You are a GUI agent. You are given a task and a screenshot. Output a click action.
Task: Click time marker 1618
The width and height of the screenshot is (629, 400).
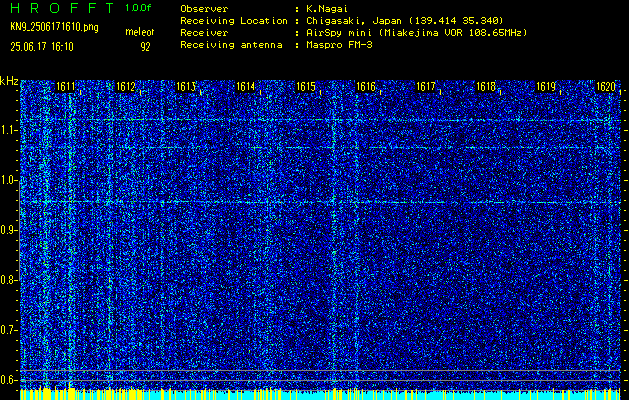tap(486, 87)
